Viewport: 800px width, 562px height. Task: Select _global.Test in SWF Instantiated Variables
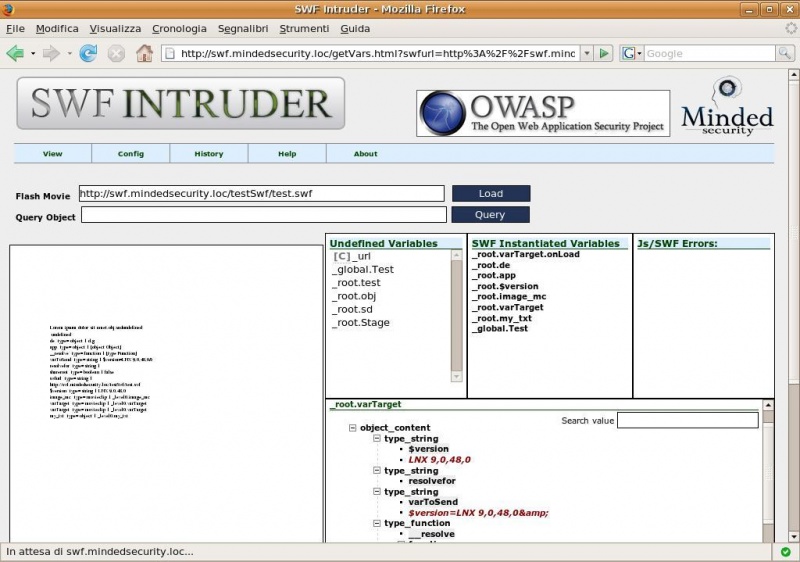500,328
